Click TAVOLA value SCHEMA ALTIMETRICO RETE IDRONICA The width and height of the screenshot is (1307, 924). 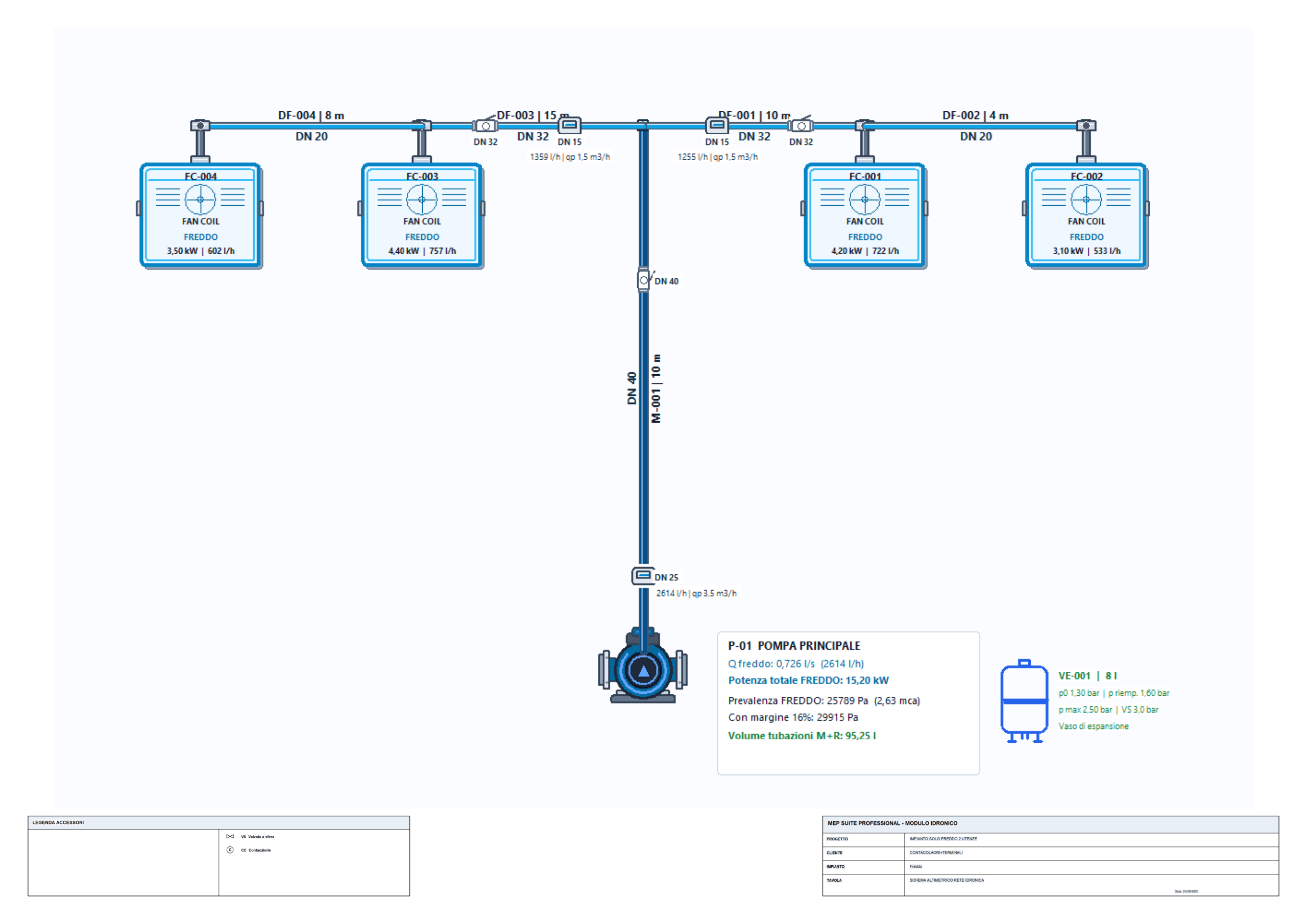[x=946, y=880]
